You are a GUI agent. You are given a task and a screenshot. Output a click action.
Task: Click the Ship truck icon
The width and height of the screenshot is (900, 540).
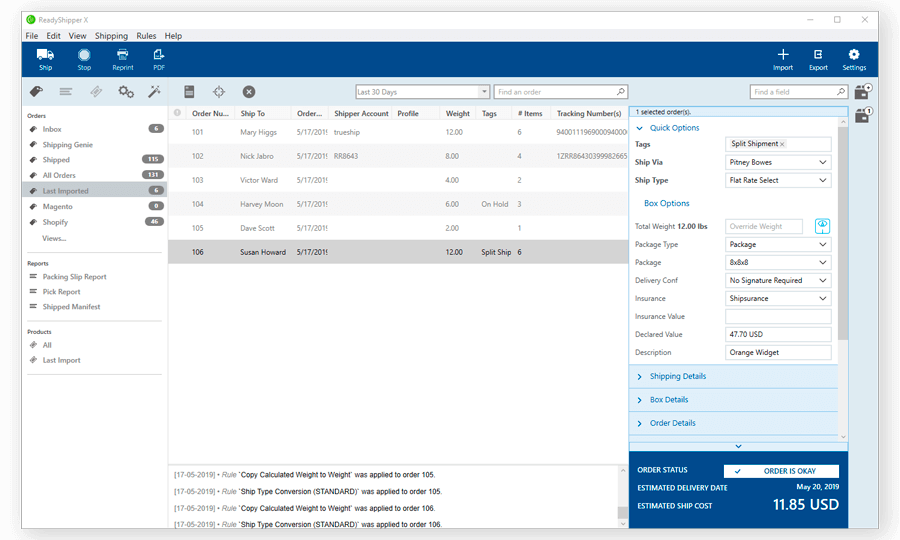[45, 55]
